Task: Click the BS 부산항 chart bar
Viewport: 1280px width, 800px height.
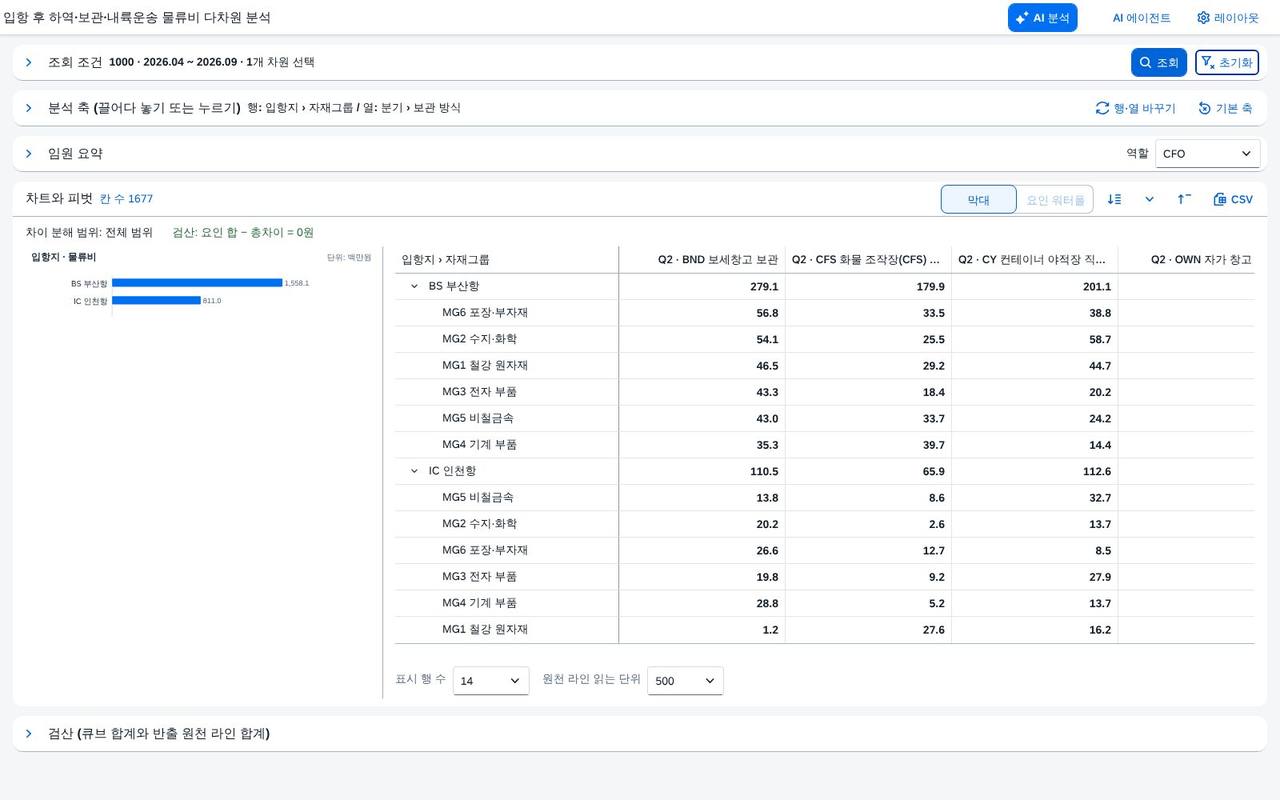Action: tap(197, 283)
